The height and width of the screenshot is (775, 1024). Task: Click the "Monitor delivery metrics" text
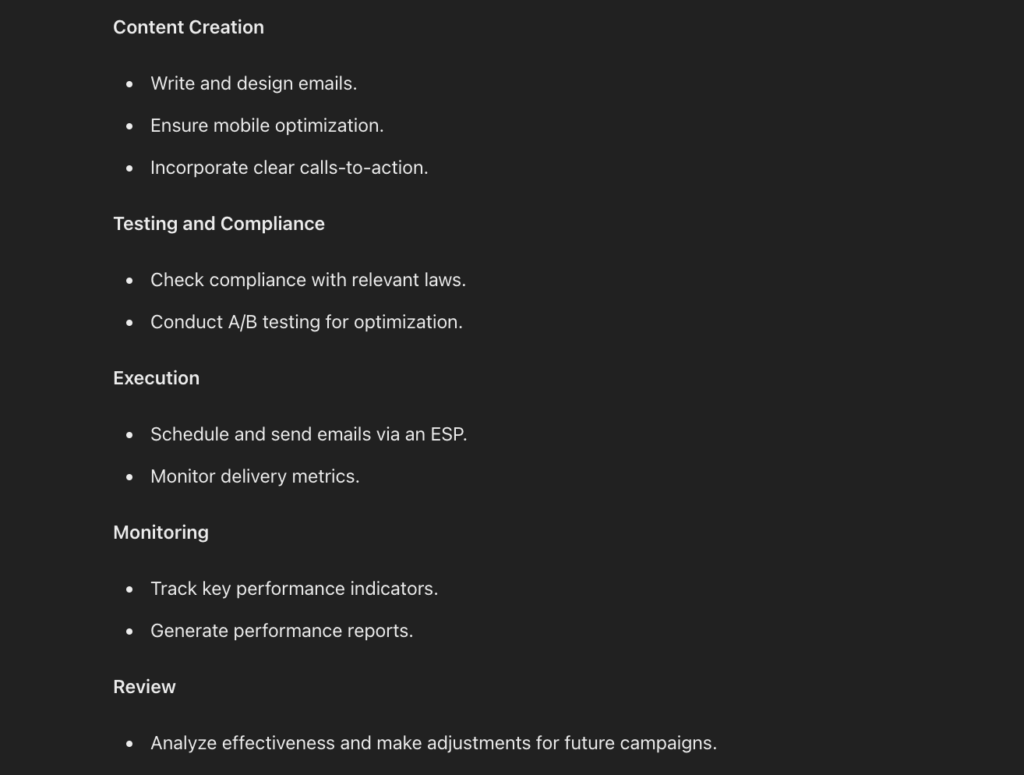[x=254, y=476]
